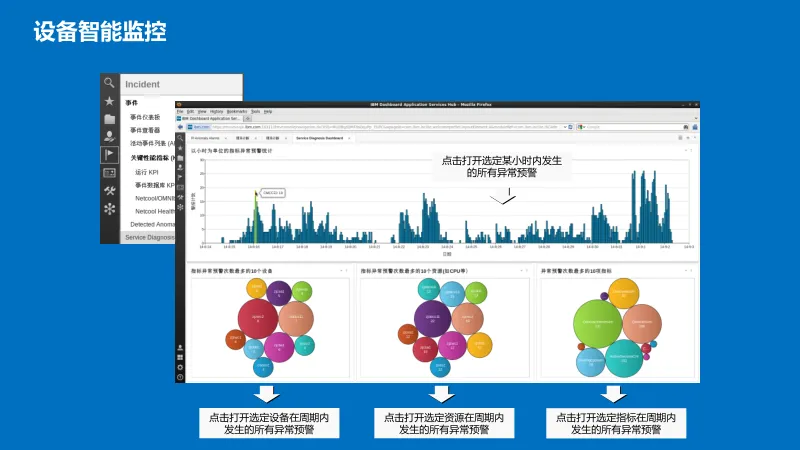
Task: Click the Google search box in Firefox
Action: click(633, 127)
